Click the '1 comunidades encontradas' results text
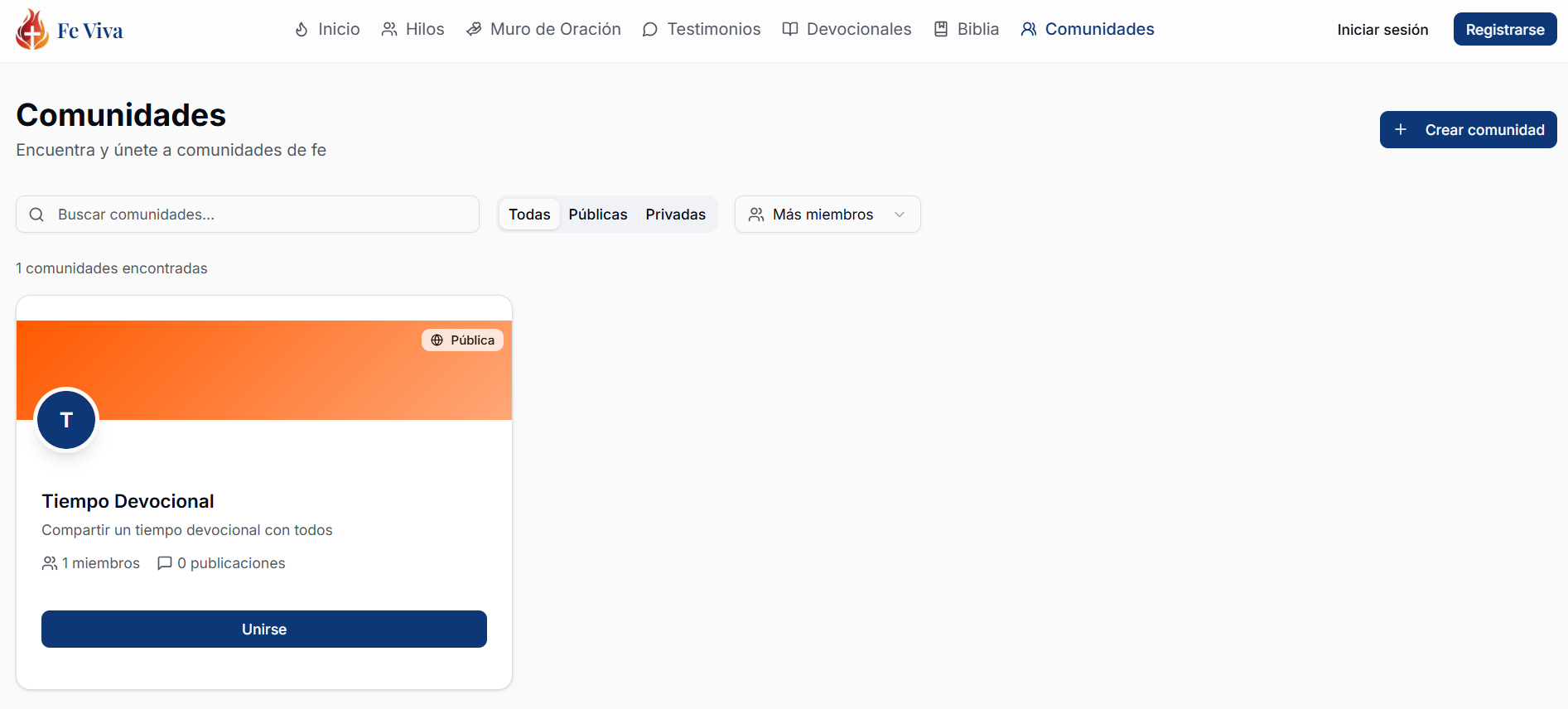 [x=112, y=268]
